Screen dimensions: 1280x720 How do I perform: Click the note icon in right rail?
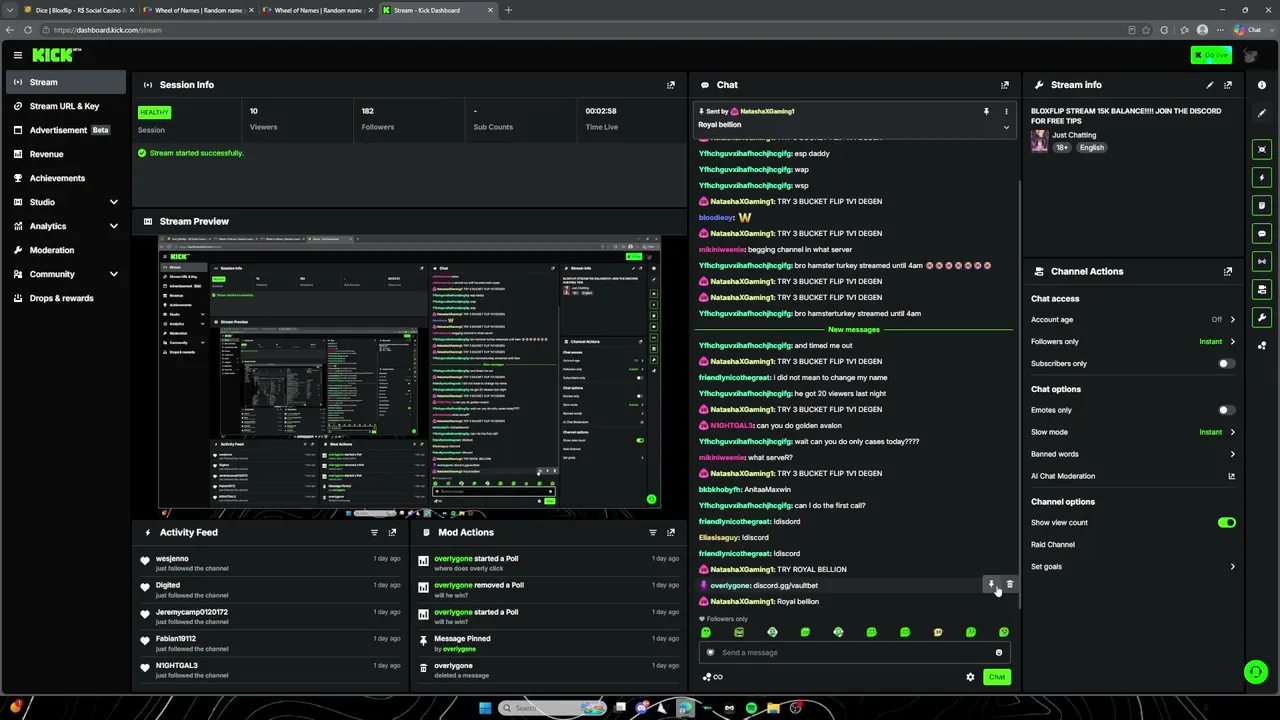click(1262, 205)
